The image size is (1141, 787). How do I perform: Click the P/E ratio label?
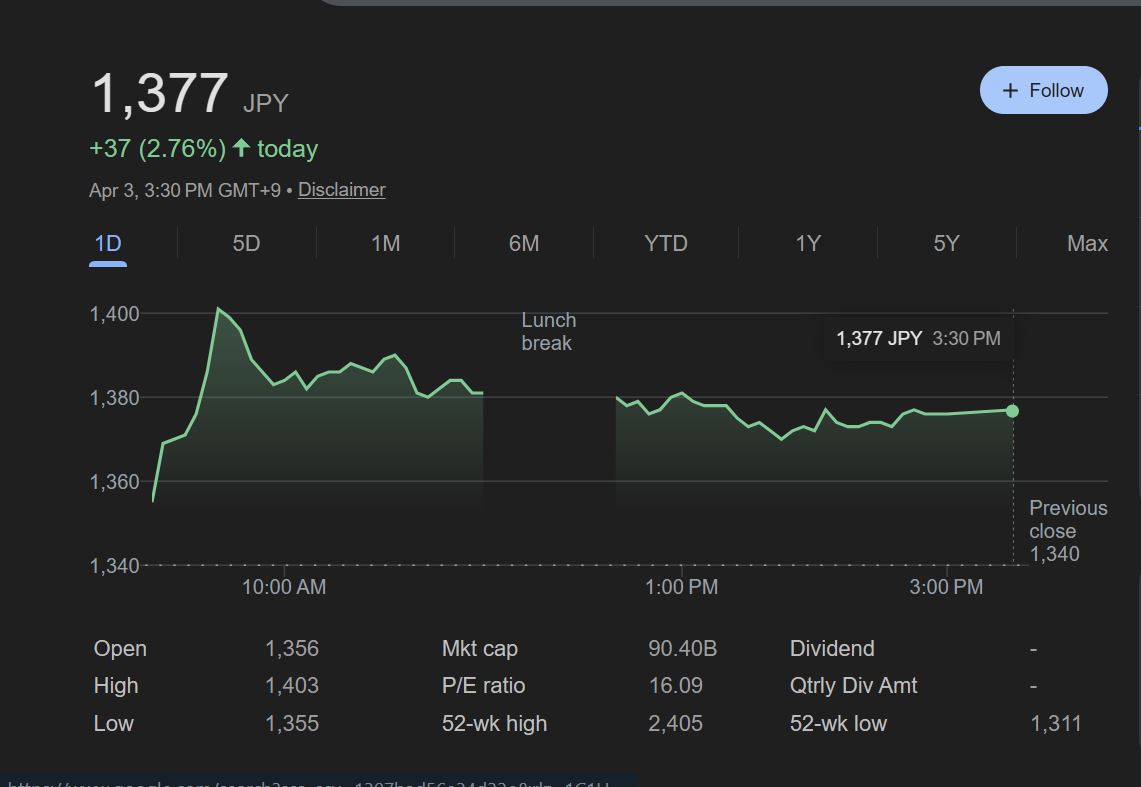(483, 686)
